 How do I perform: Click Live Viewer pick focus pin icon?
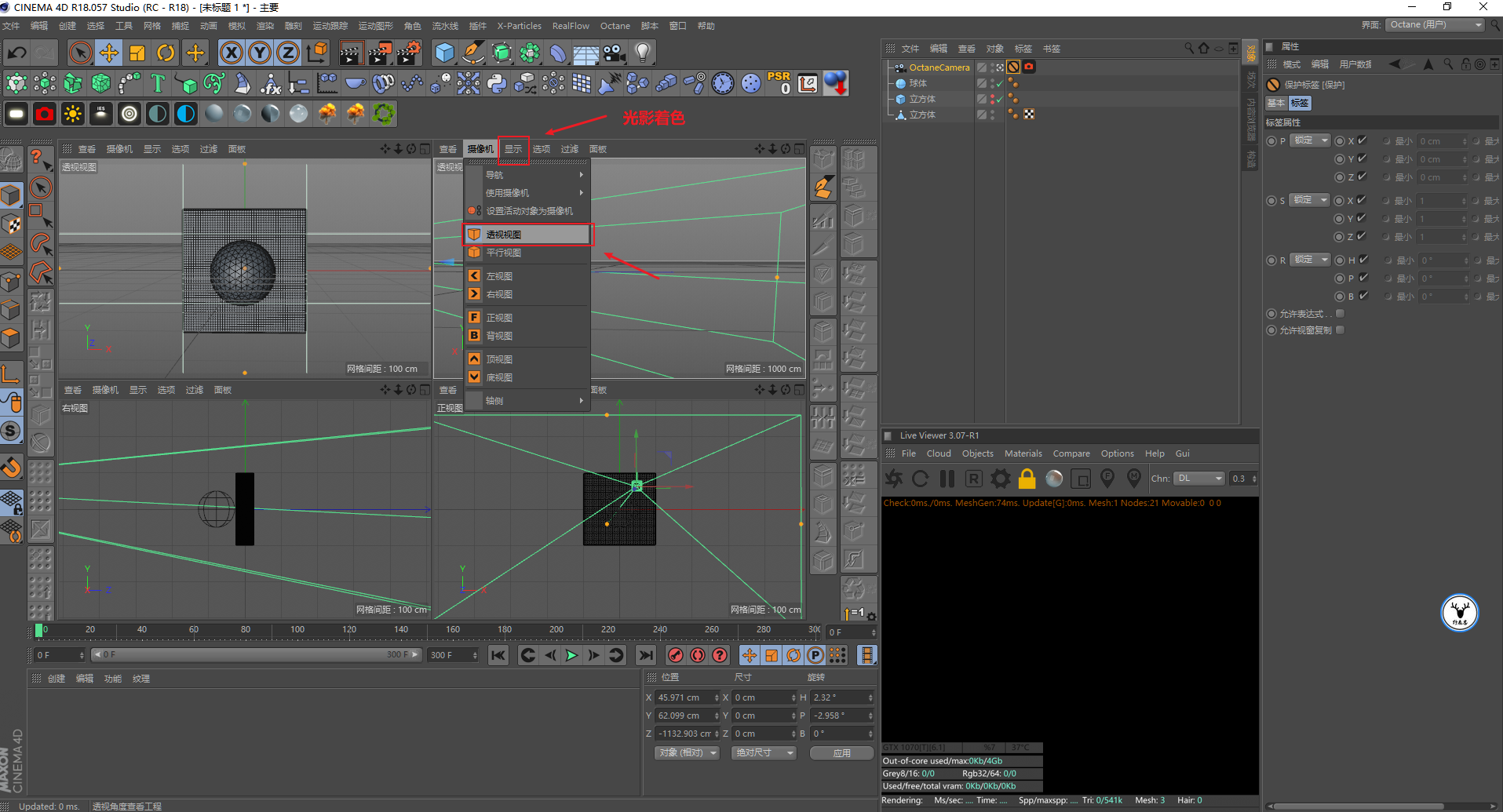pyautogui.click(x=1107, y=478)
